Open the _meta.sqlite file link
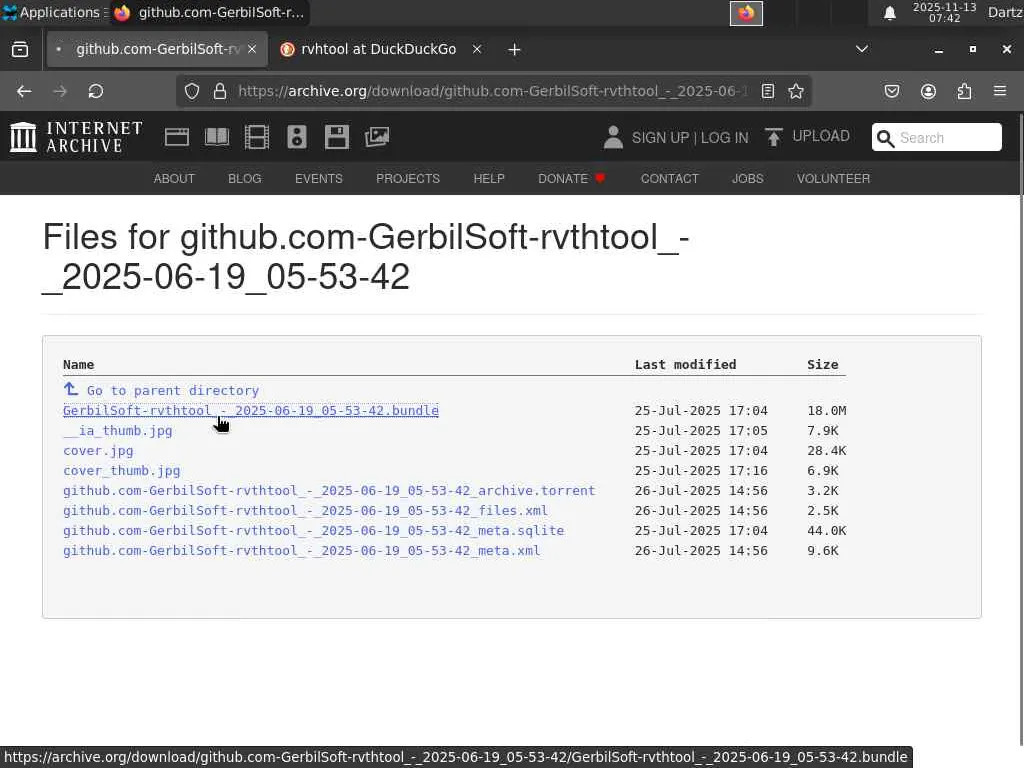1024x768 pixels. [313, 531]
